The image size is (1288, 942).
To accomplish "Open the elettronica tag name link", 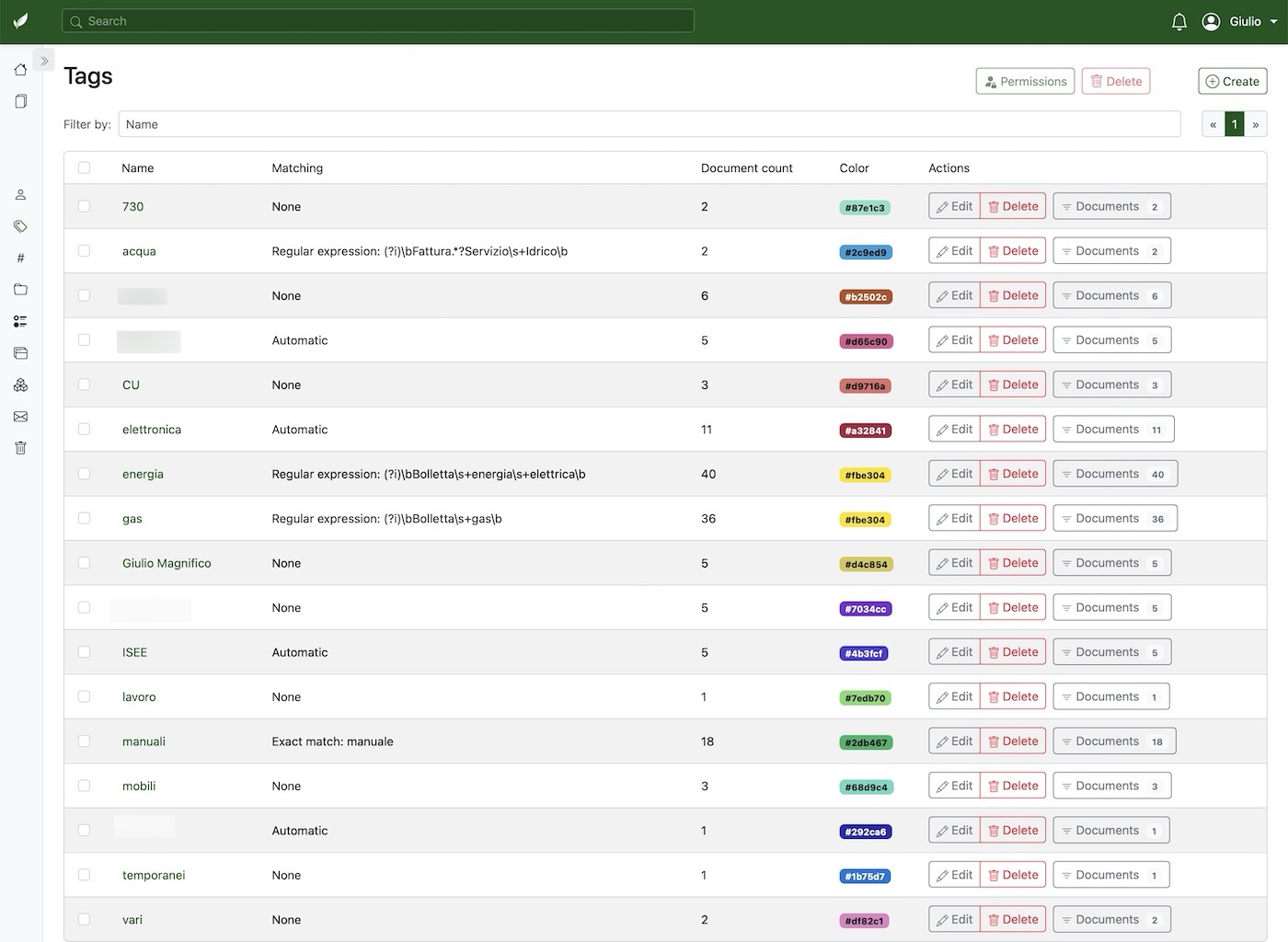I will click(152, 430).
